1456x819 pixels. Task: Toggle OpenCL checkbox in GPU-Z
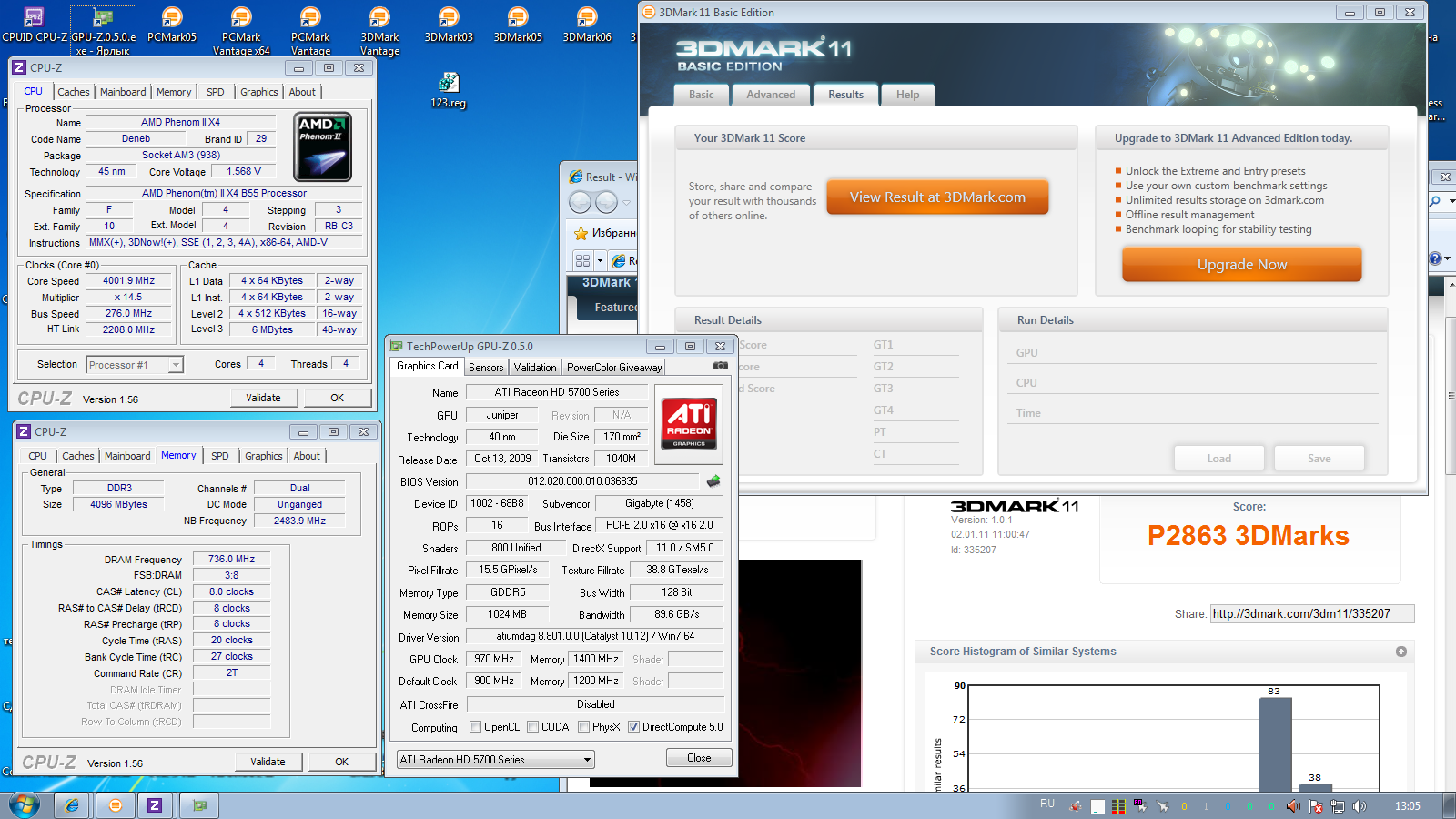click(x=475, y=727)
